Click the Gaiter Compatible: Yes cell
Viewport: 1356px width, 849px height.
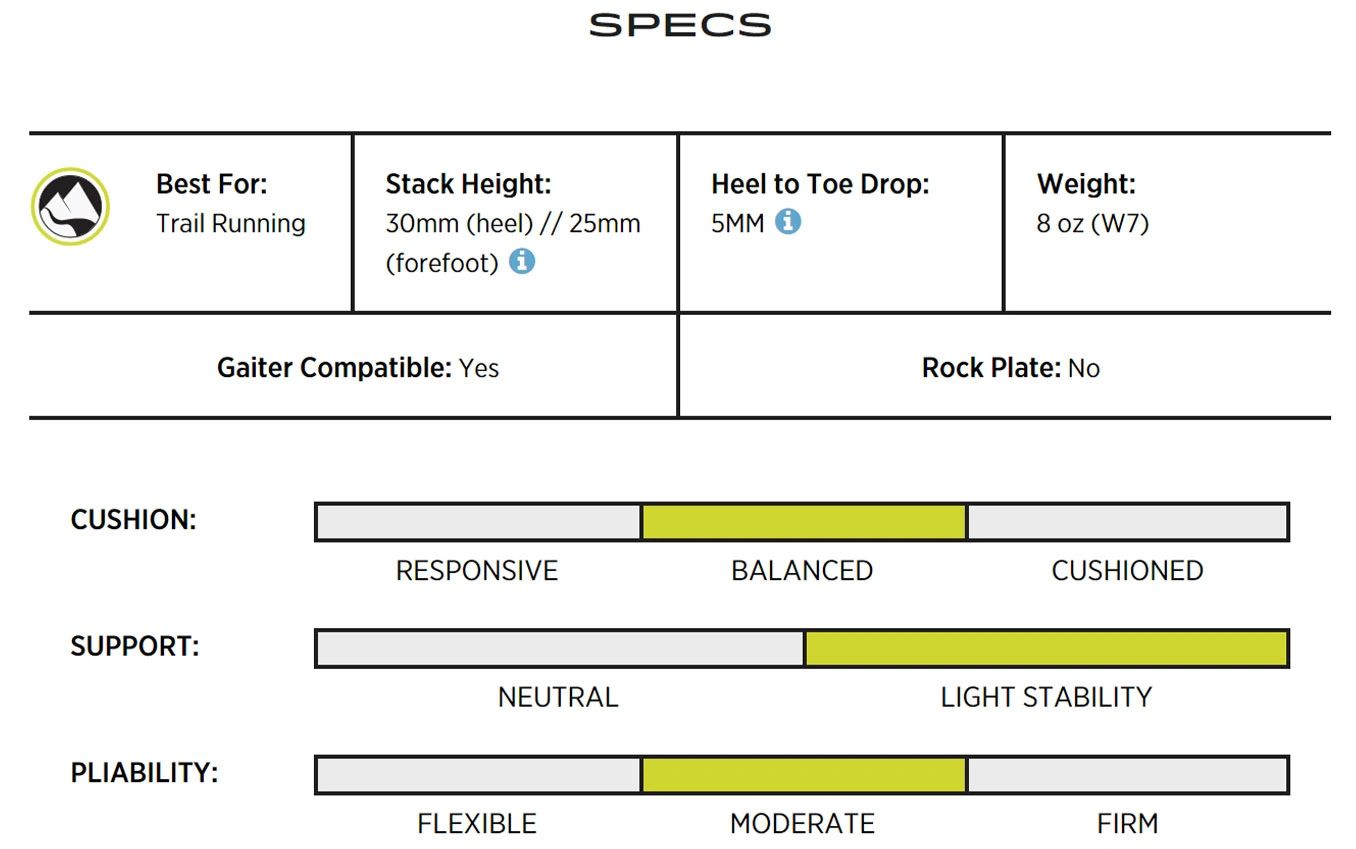pos(354,366)
